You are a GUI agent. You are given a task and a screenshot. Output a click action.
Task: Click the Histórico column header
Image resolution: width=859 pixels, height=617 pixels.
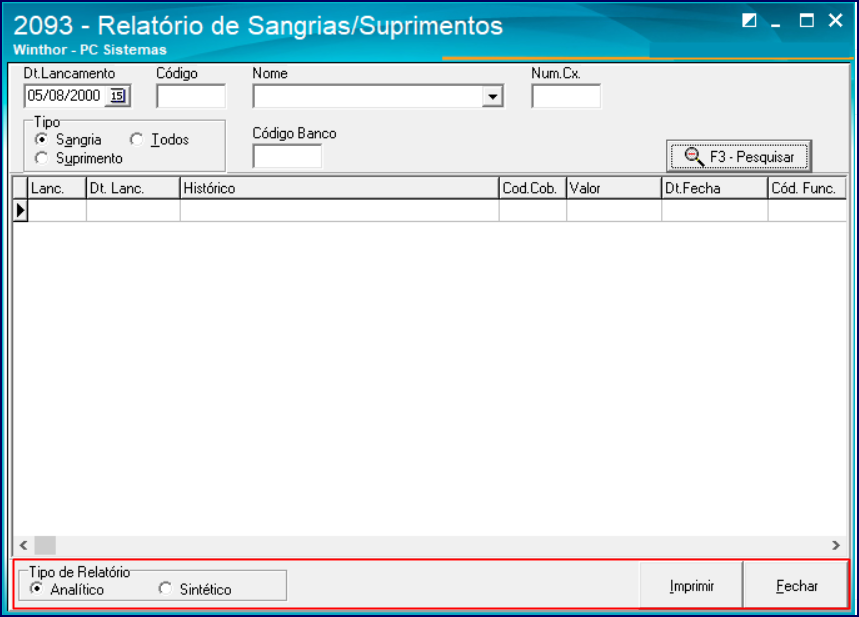(340, 188)
